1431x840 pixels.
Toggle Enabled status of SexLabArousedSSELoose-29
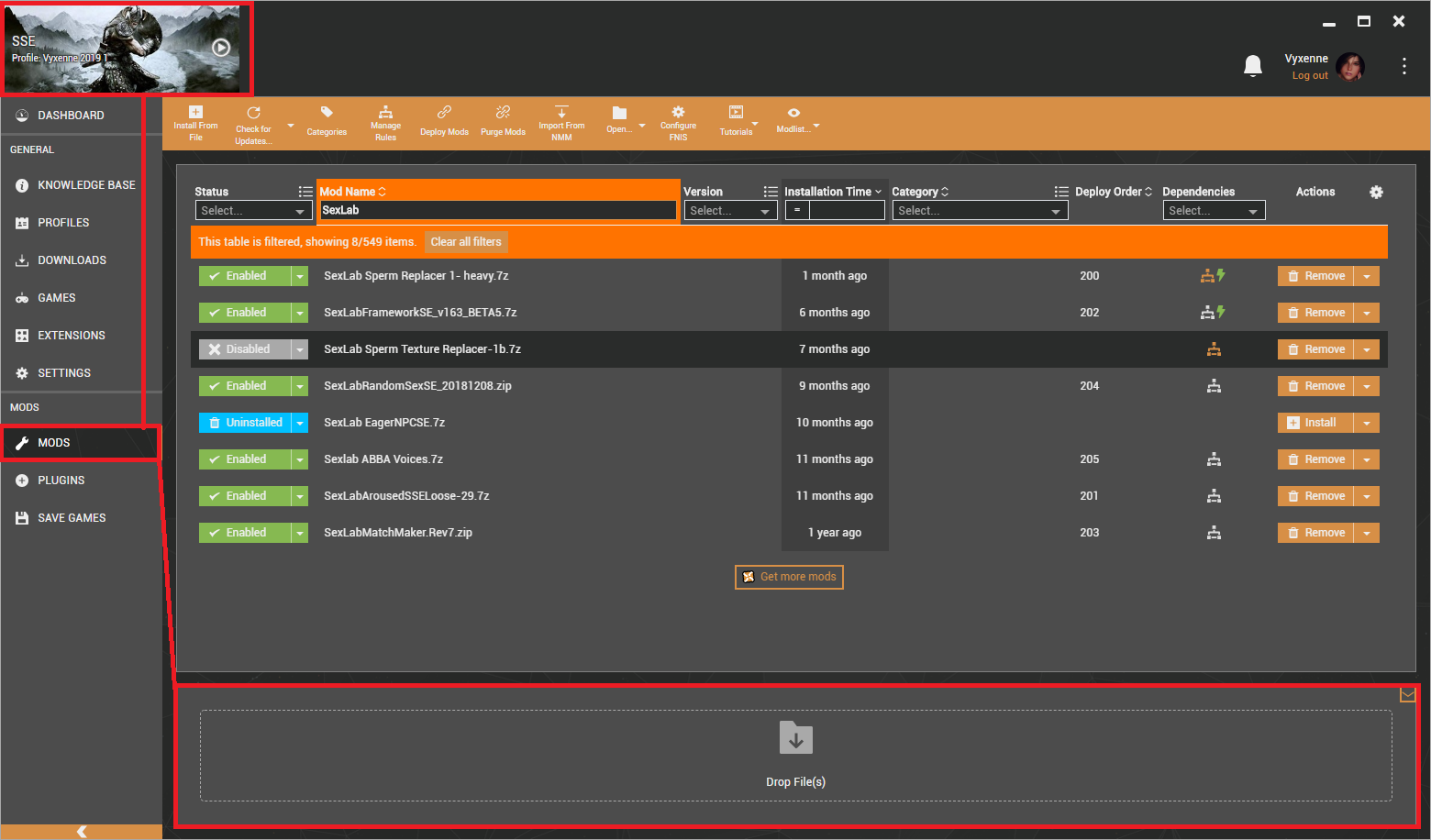tap(245, 495)
